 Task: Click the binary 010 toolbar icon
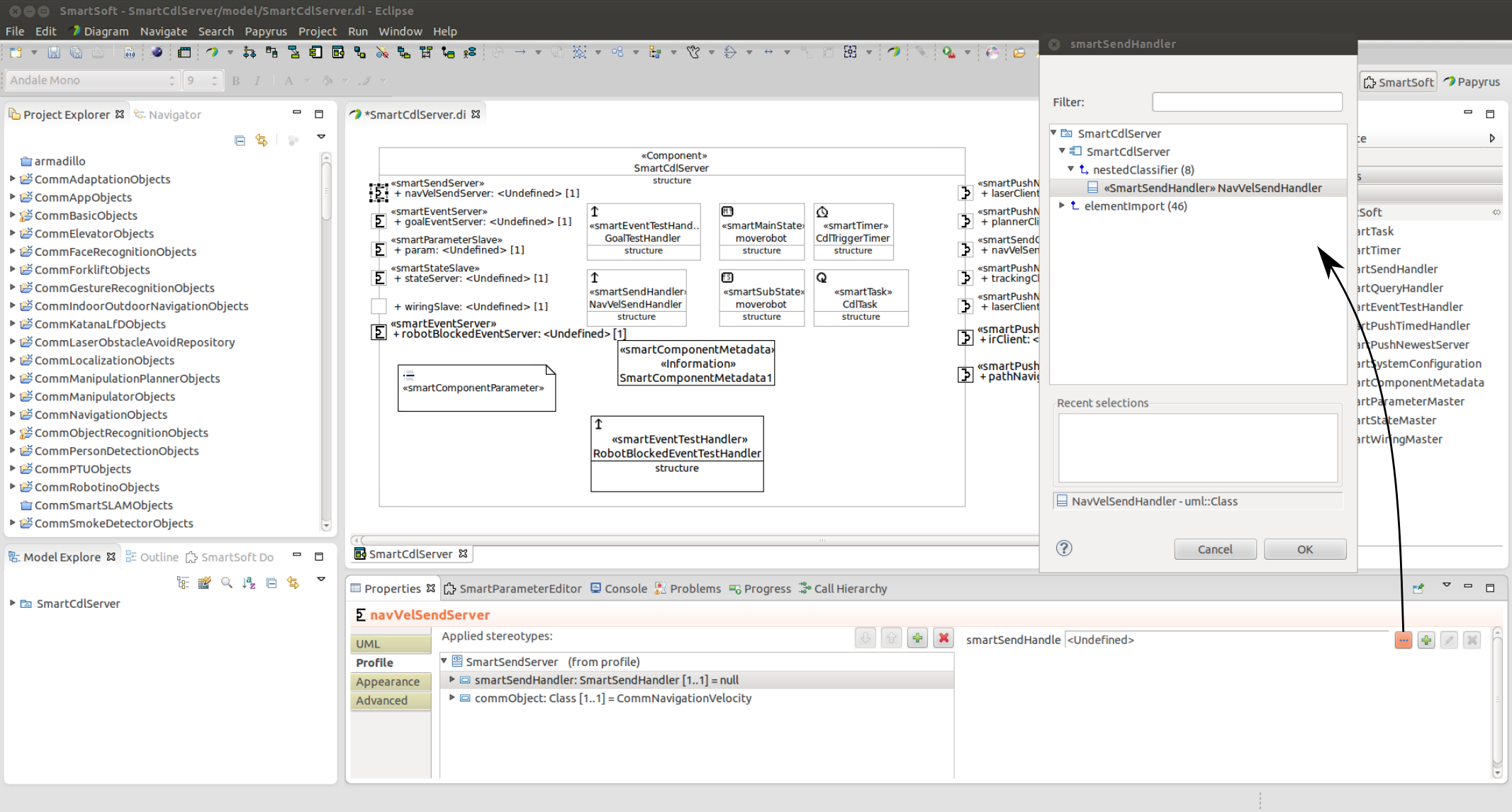(x=130, y=52)
